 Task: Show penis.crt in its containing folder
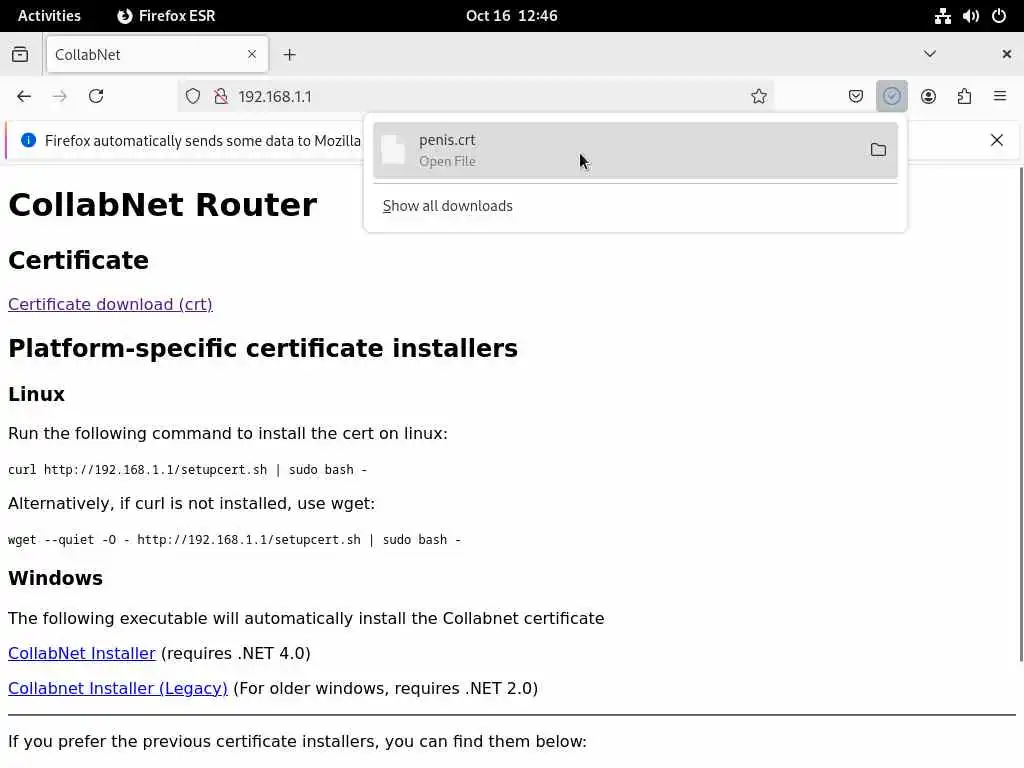[878, 150]
